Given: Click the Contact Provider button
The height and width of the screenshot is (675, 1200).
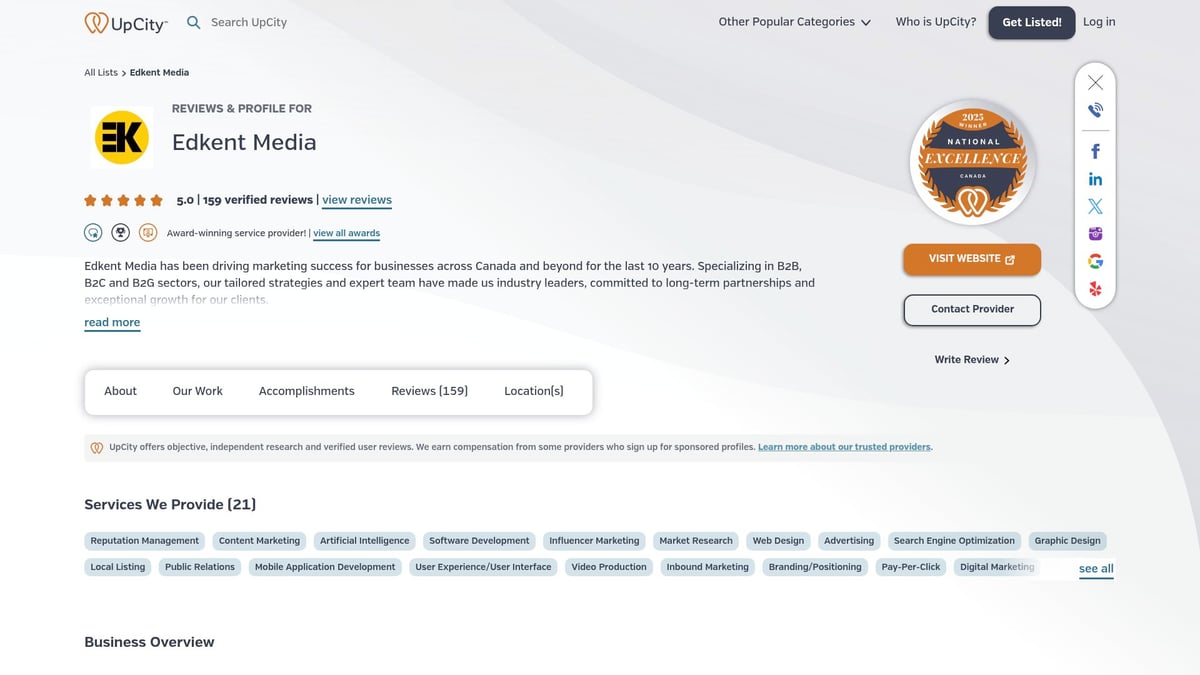Looking at the screenshot, I should click(x=972, y=310).
